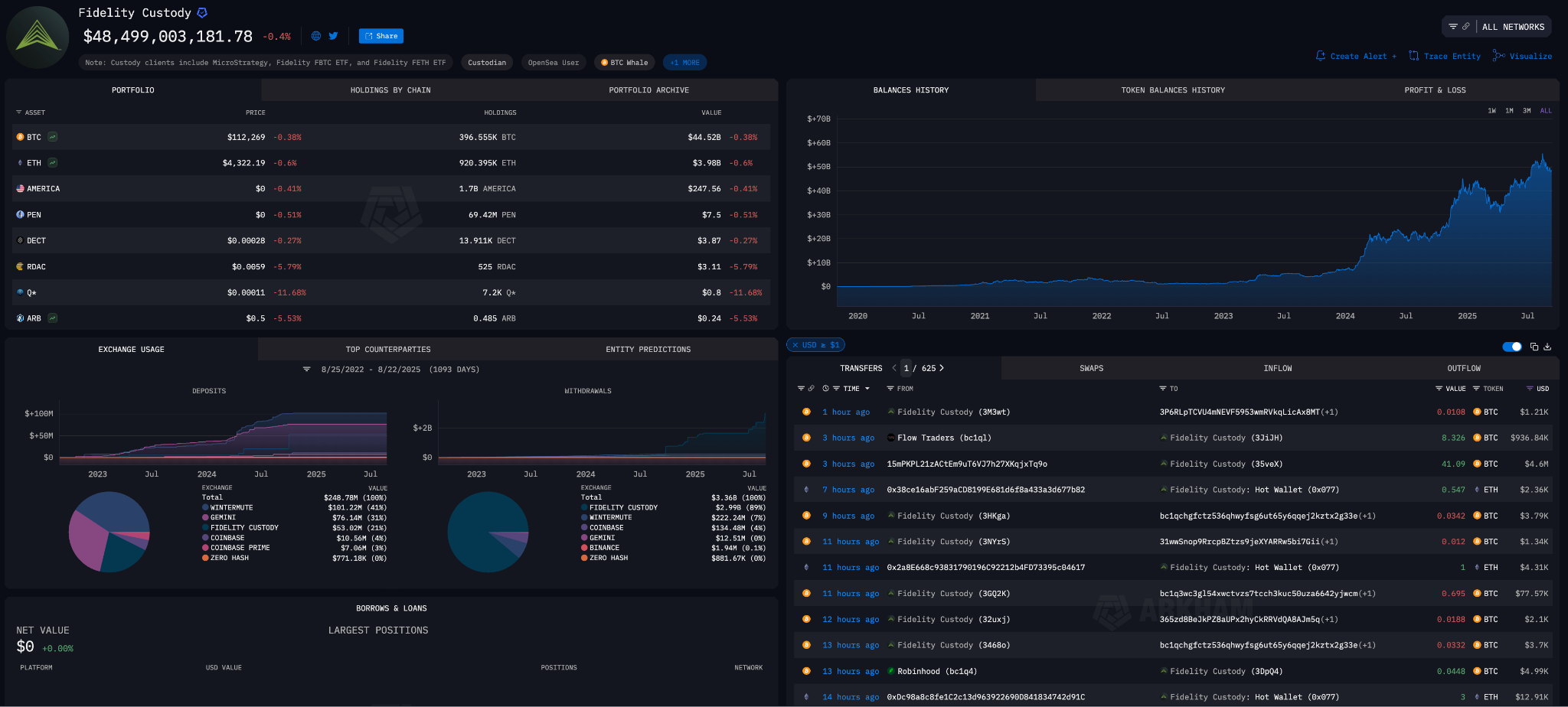Select the 1W chart range

1491,111
